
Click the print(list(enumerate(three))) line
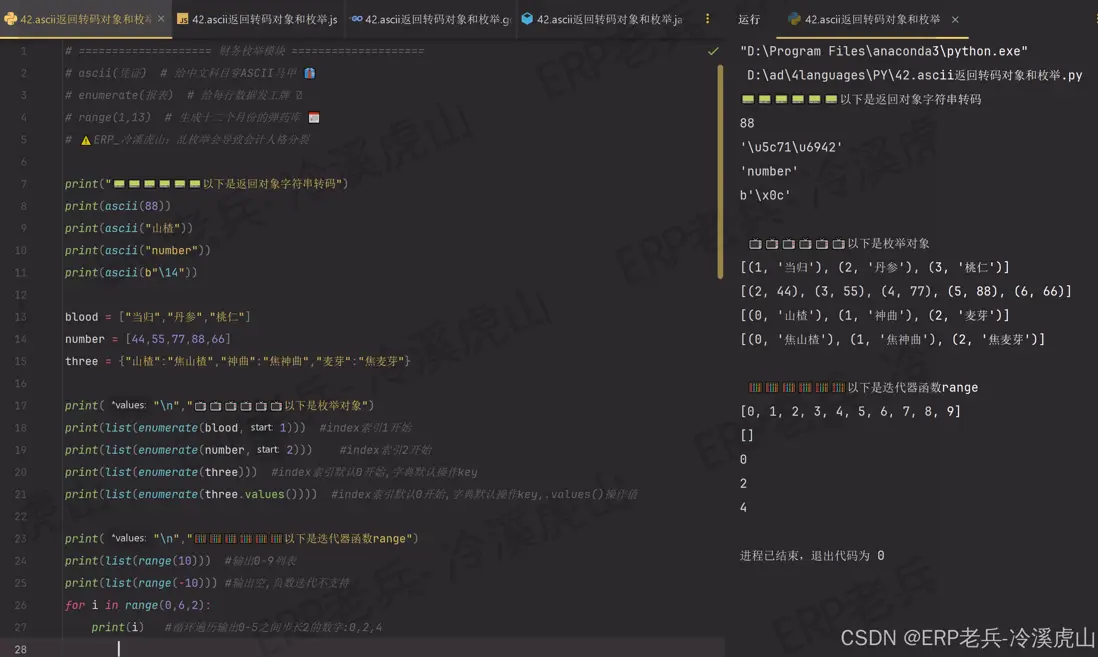(x=160, y=472)
